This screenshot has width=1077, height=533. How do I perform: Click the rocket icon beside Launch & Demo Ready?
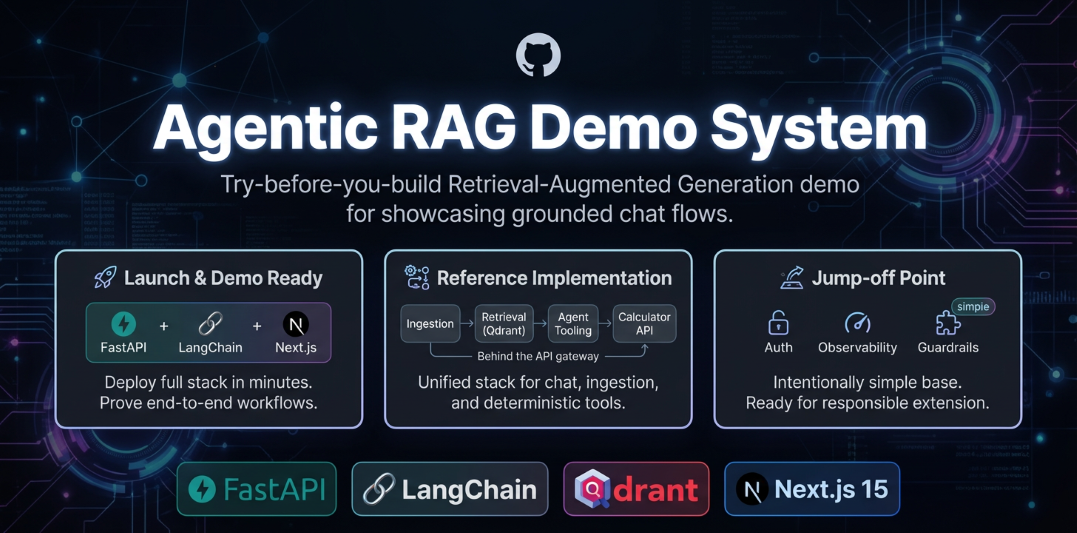pyautogui.click(x=105, y=278)
